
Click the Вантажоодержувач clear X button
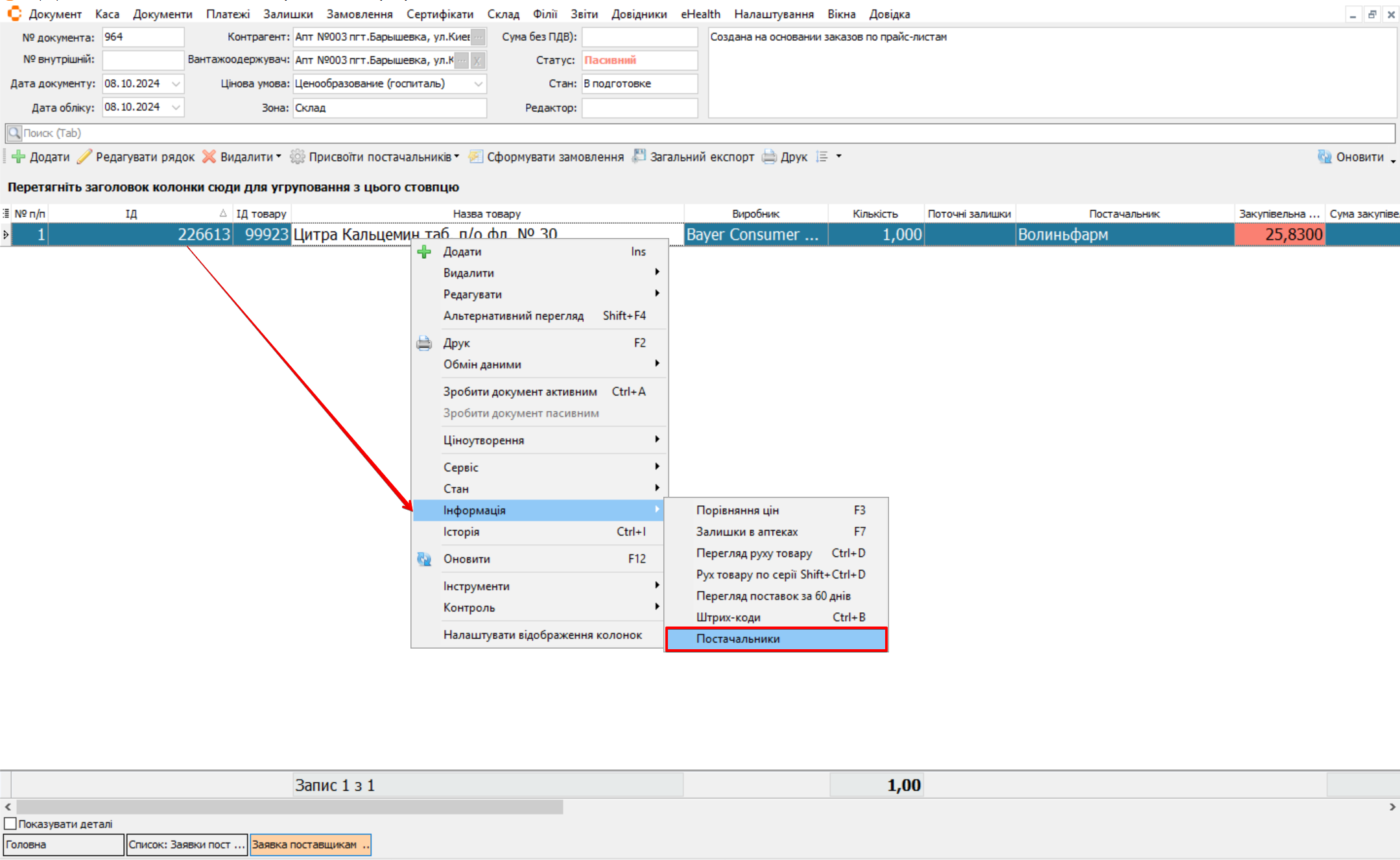click(477, 60)
